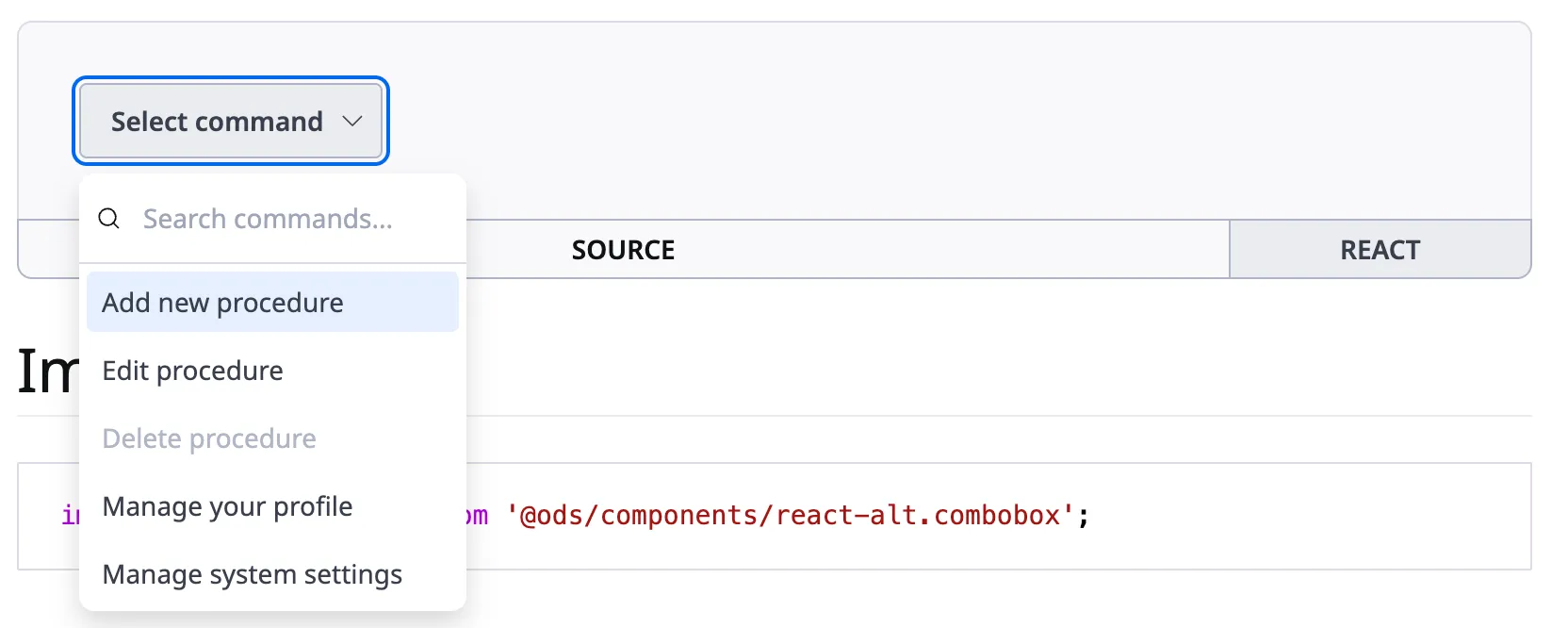Viewport: 1568px width, 628px height.
Task: Collapse the command list dropdown
Action: pyautogui.click(x=229, y=121)
